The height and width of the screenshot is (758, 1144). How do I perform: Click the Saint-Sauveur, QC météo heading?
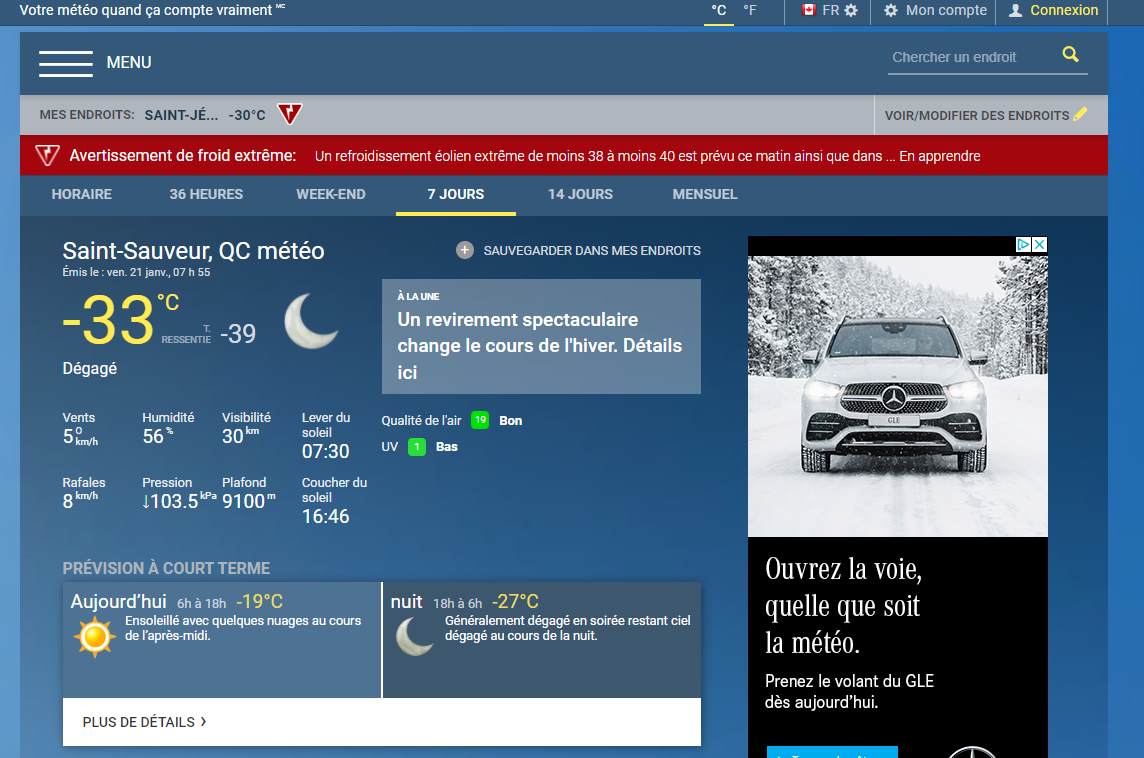click(x=193, y=250)
